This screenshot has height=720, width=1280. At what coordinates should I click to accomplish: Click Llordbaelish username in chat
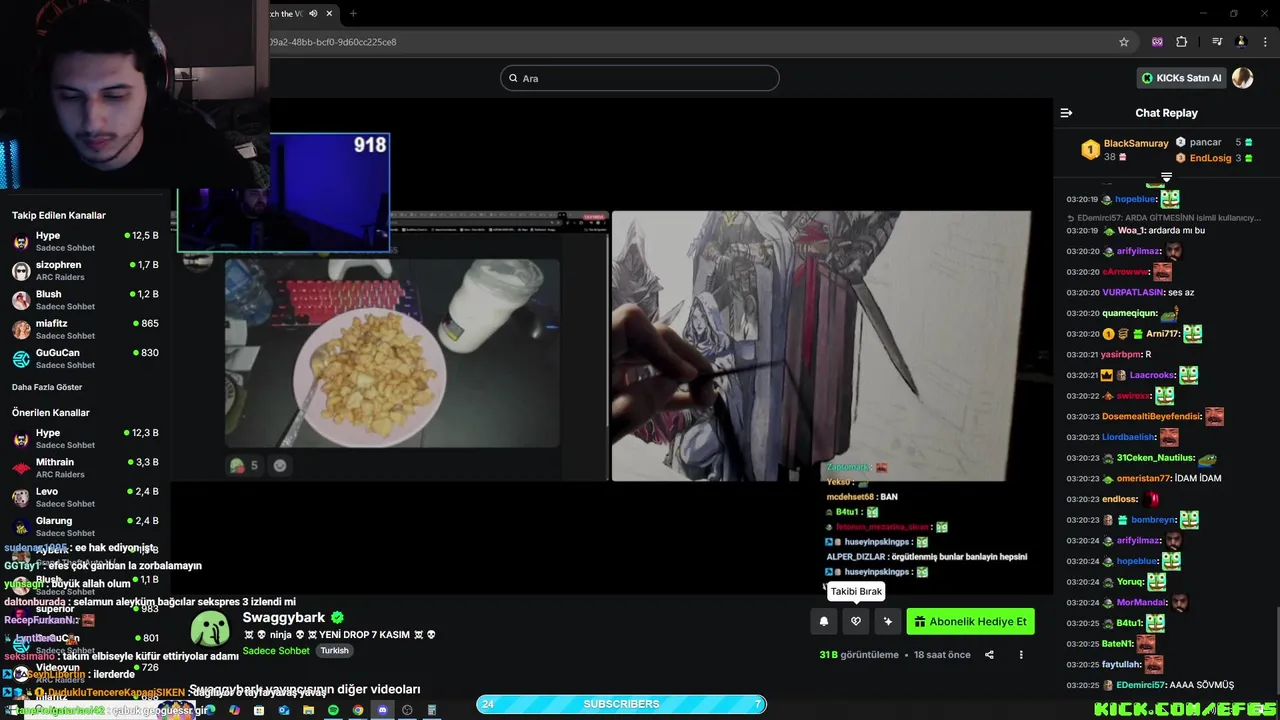[x=1128, y=437]
